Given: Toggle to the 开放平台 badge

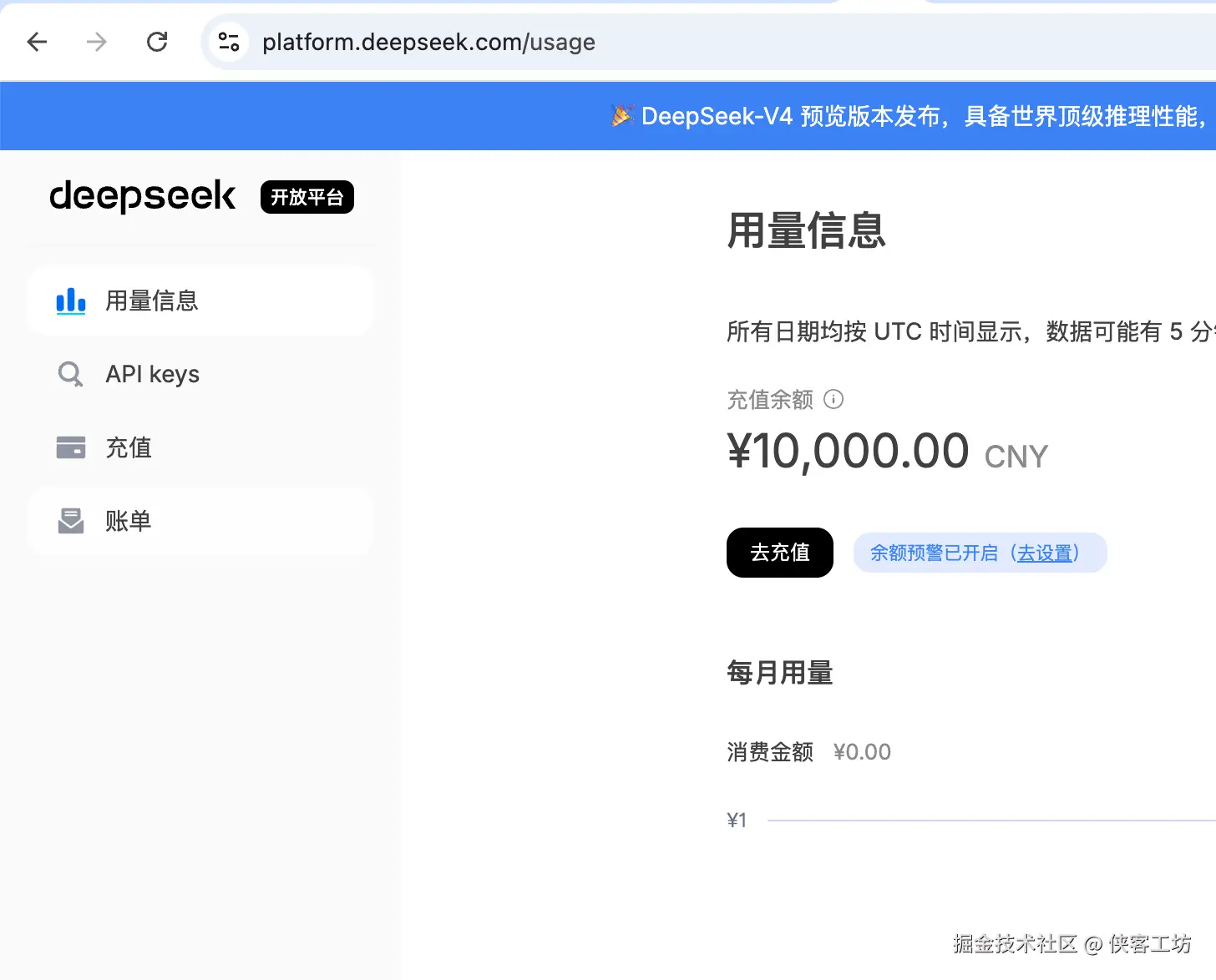Looking at the screenshot, I should [x=307, y=197].
